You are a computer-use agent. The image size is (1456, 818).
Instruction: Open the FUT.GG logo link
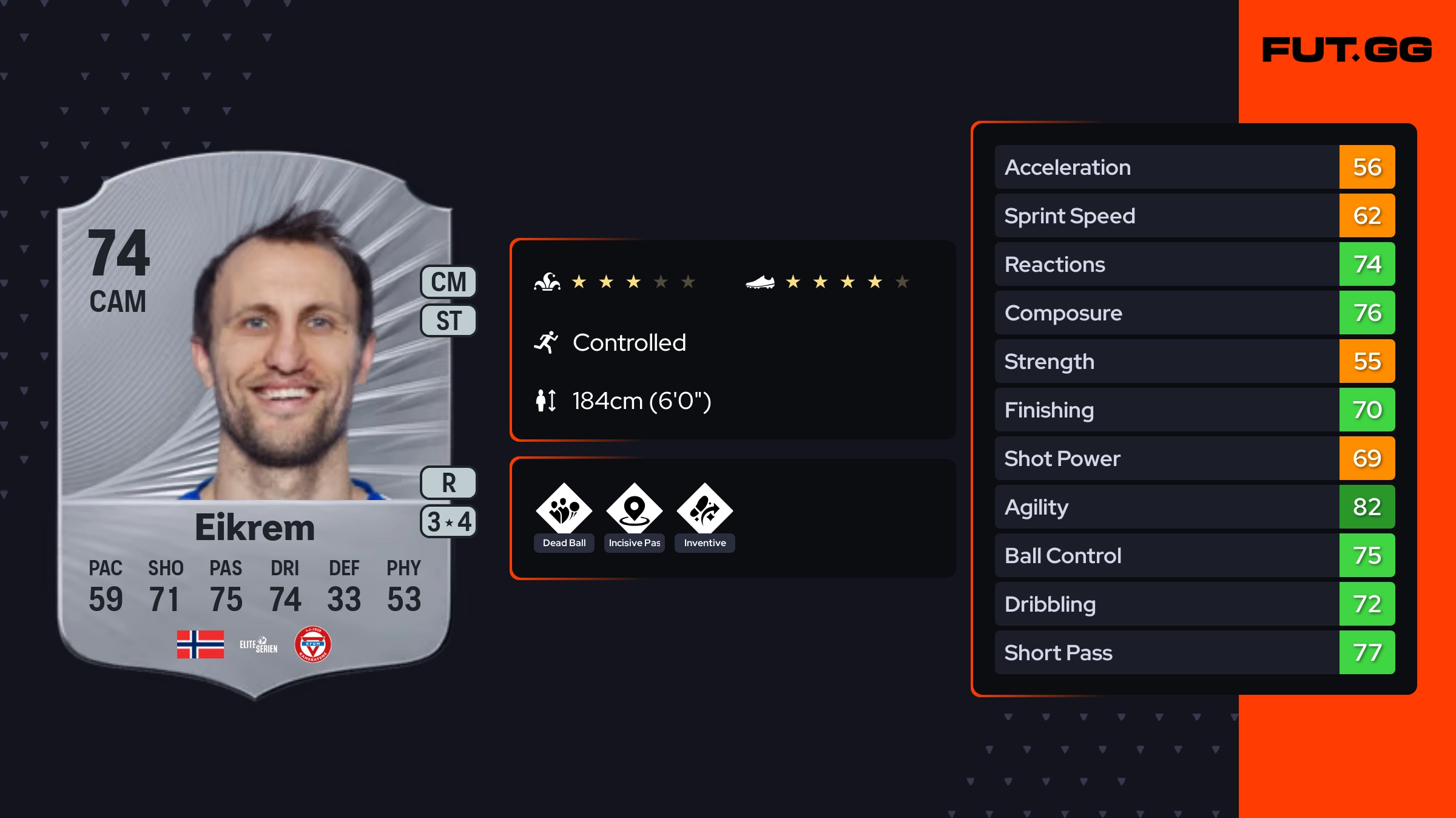pyautogui.click(x=1347, y=50)
